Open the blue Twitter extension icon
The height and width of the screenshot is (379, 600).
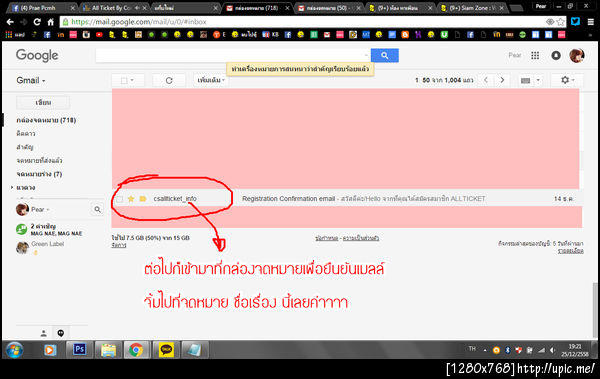tap(575, 21)
